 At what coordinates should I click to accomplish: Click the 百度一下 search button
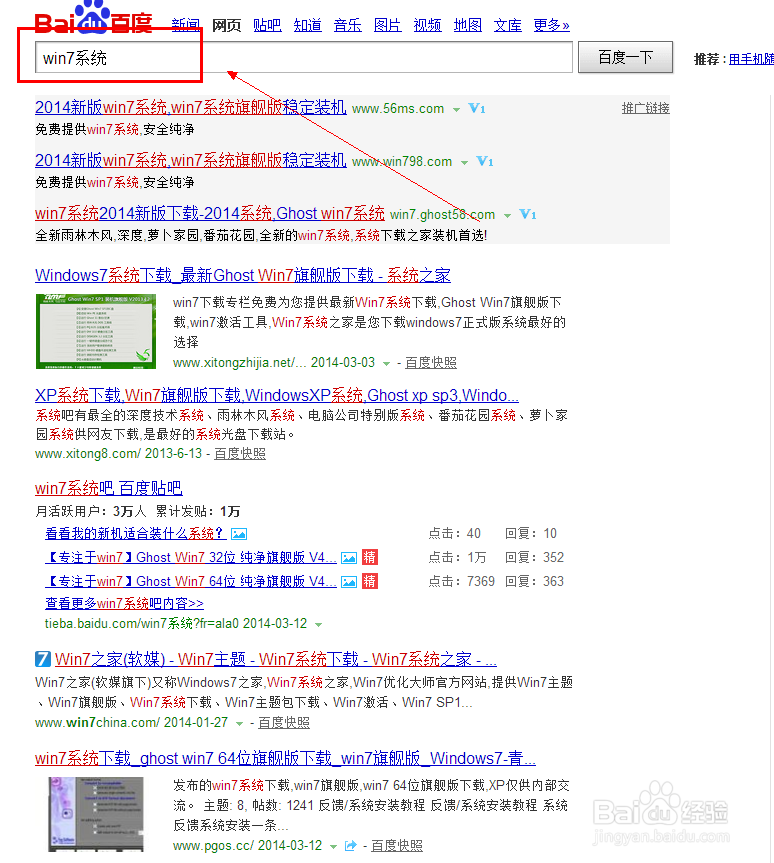click(x=625, y=57)
